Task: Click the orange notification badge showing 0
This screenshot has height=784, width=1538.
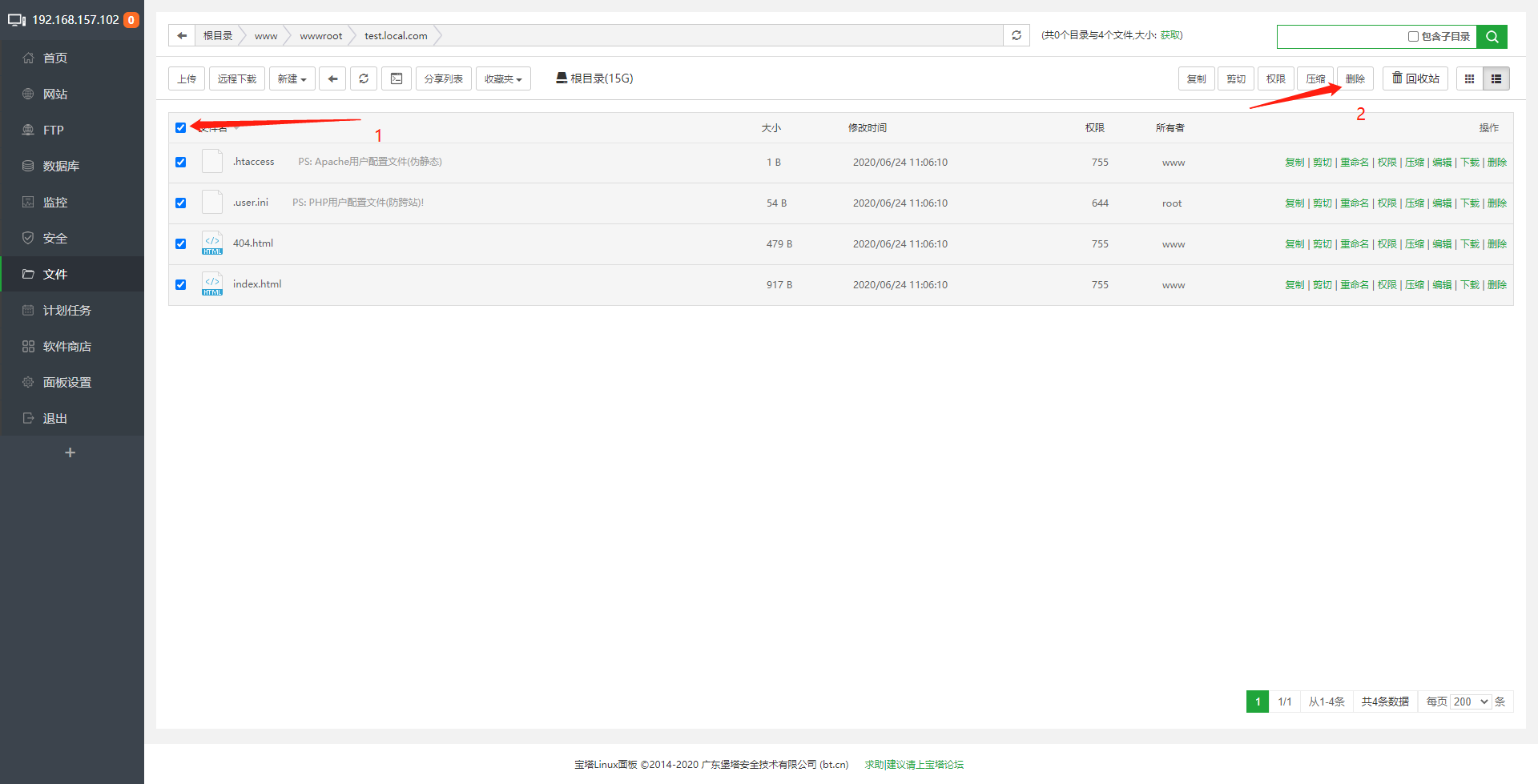Action: click(131, 20)
